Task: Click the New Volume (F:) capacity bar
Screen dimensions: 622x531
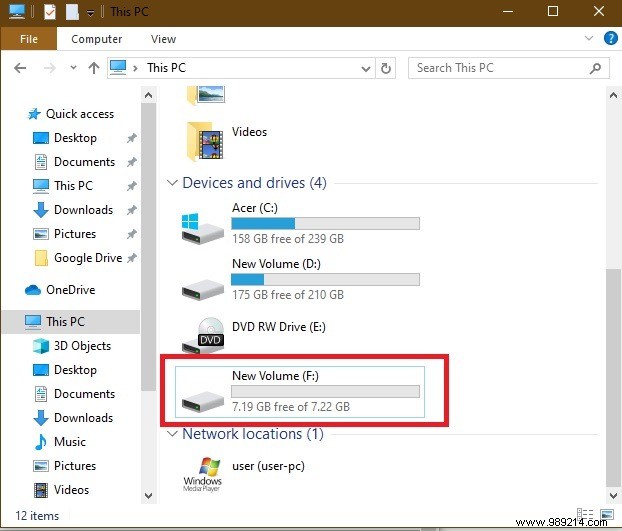Action: (x=325, y=391)
